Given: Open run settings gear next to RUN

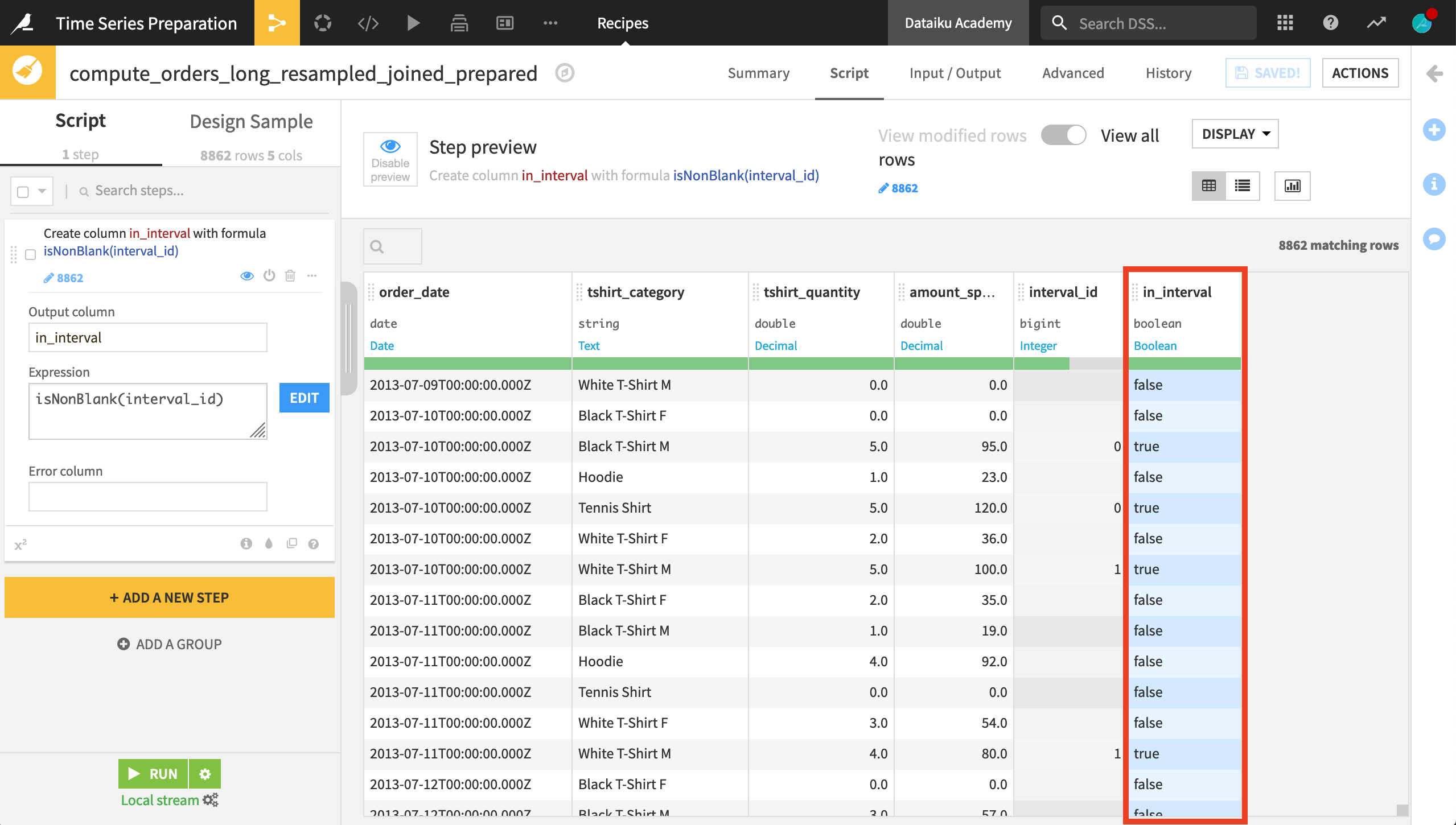Looking at the screenshot, I should [205, 774].
